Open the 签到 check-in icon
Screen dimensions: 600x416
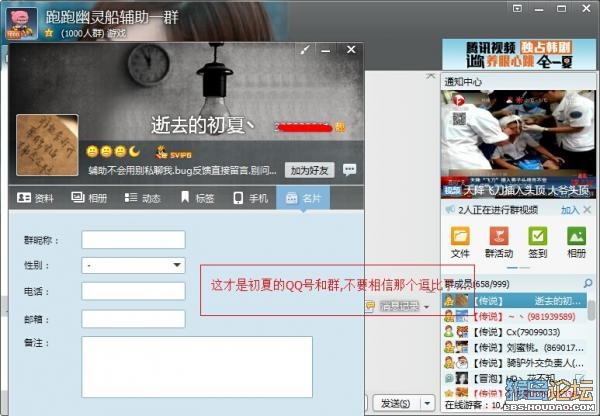(538, 242)
